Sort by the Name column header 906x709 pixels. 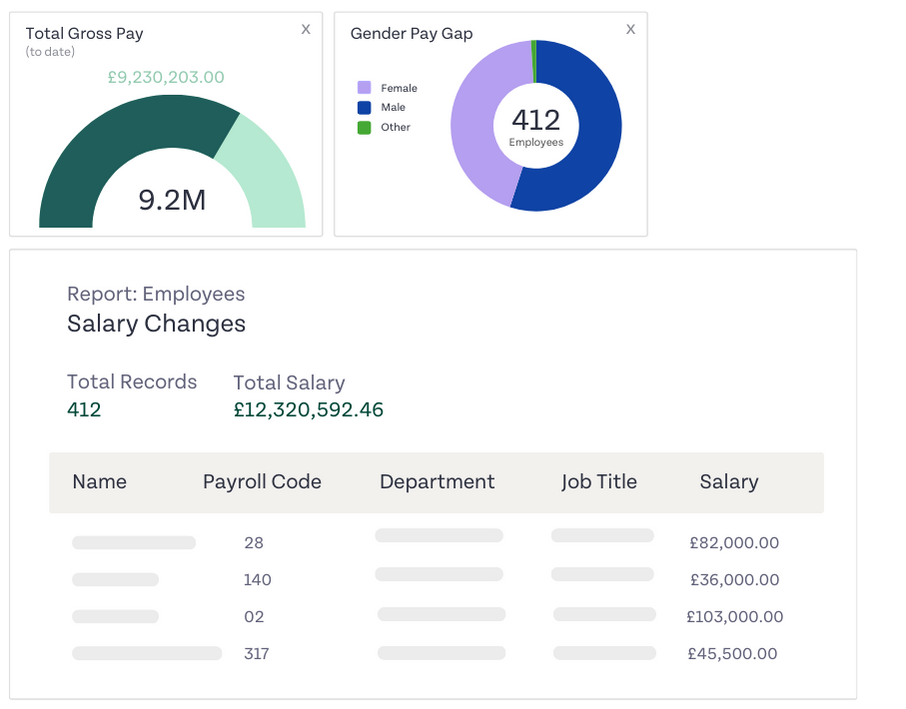[x=100, y=482]
